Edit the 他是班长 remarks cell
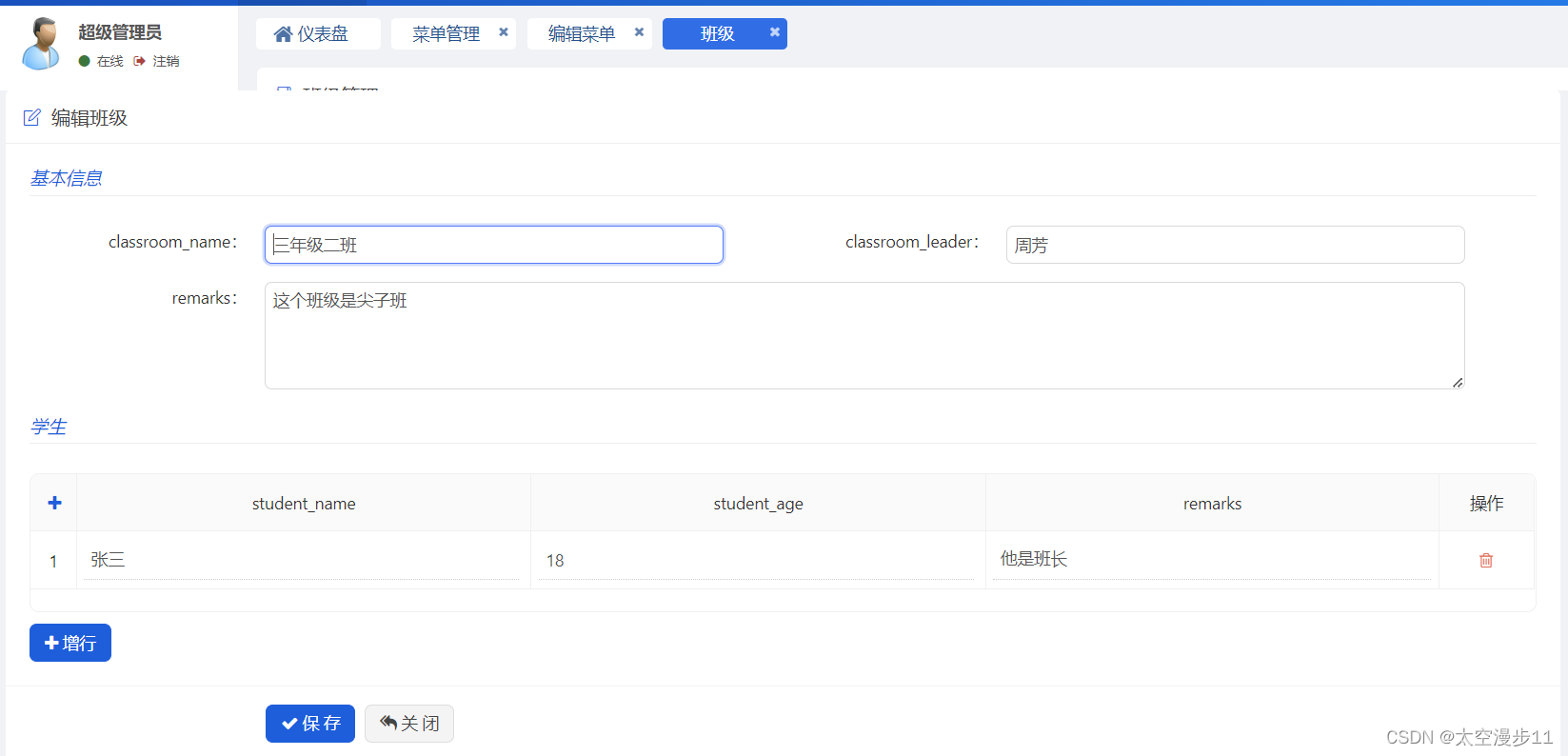 click(1211, 560)
